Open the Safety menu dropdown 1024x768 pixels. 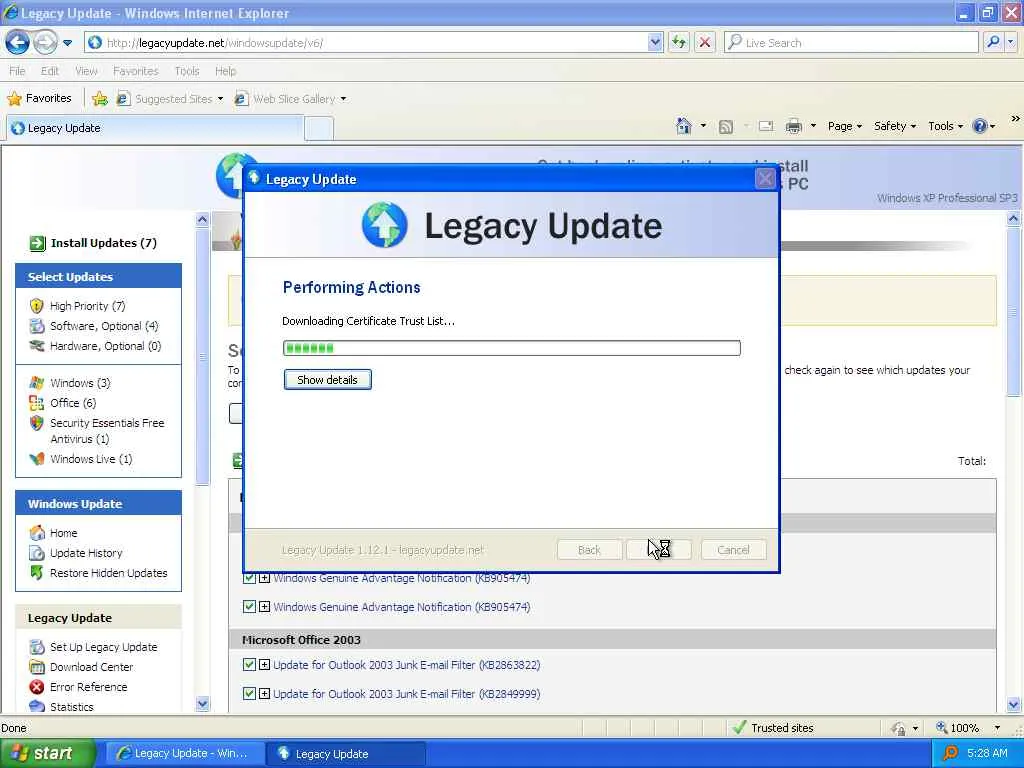tap(895, 126)
